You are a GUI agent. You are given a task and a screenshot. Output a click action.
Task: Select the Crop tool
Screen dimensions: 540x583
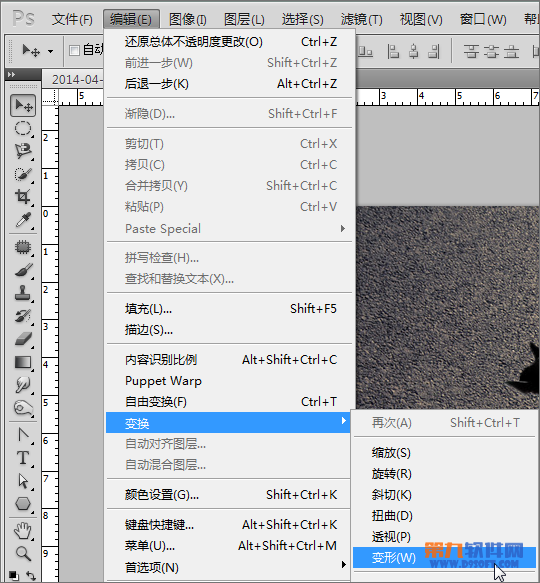(23, 197)
